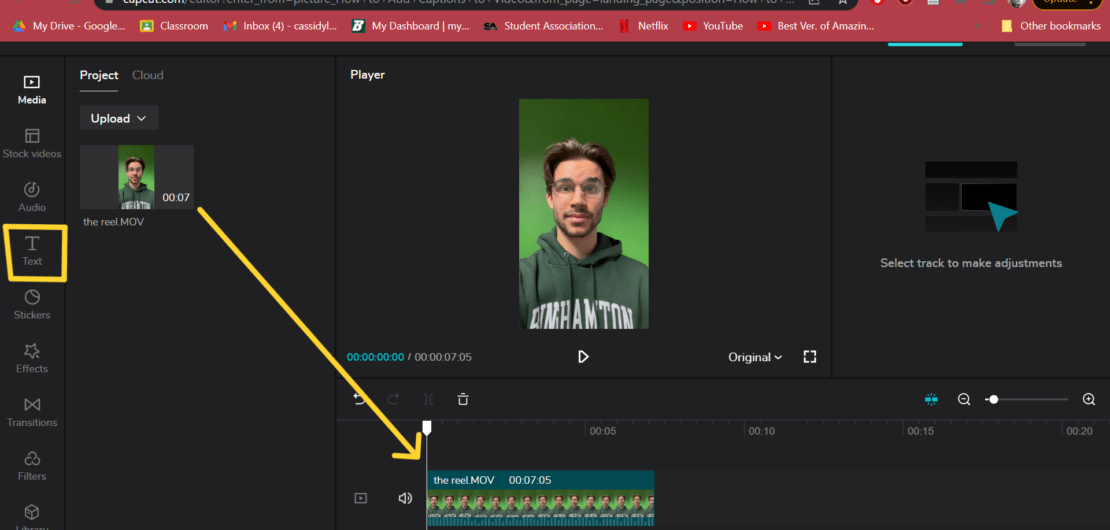Screen dimensions: 1110x530
Task: Click the reel.MOV file name label
Action: [113, 221]
